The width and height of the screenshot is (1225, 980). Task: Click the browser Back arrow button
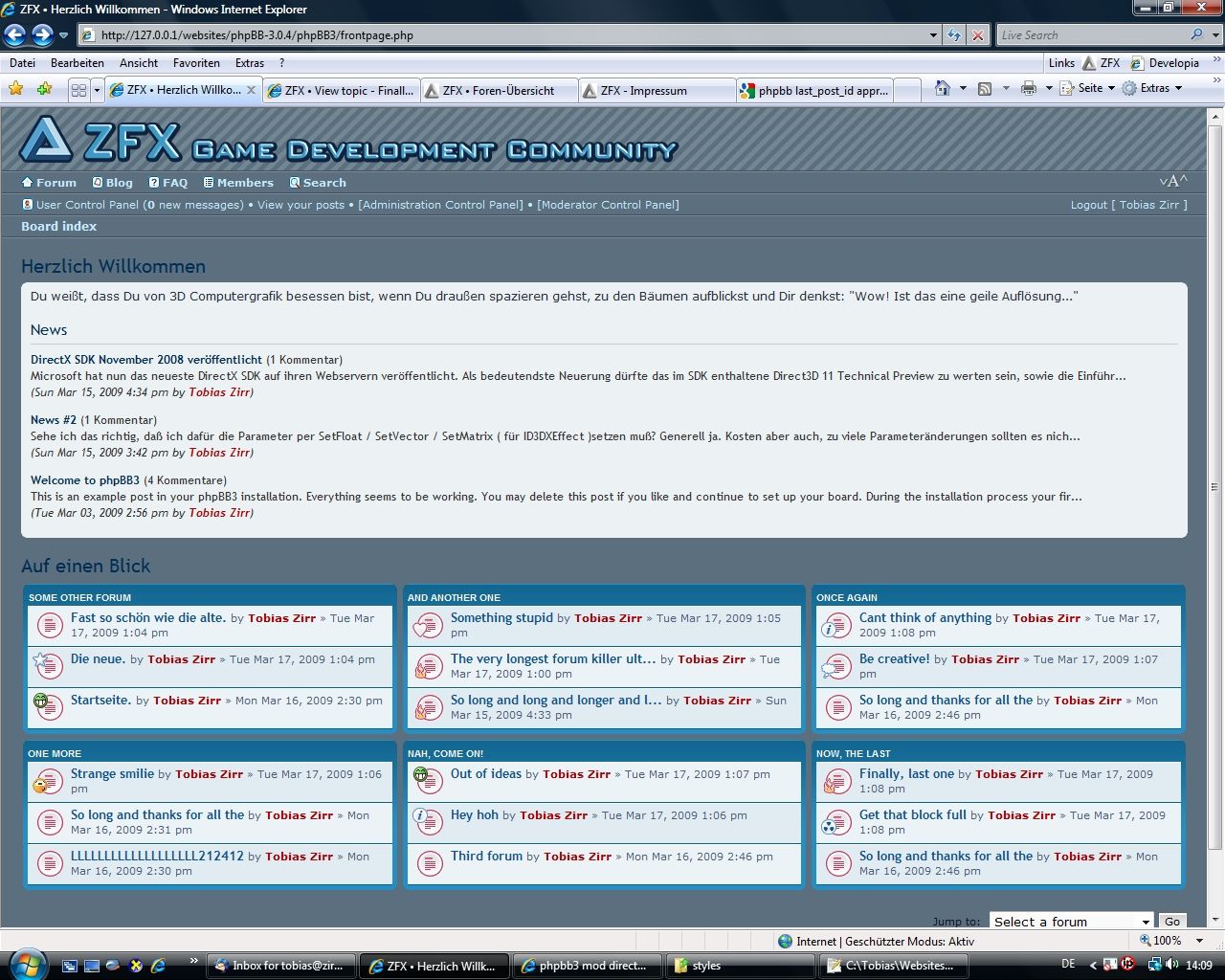pos(14,35)
